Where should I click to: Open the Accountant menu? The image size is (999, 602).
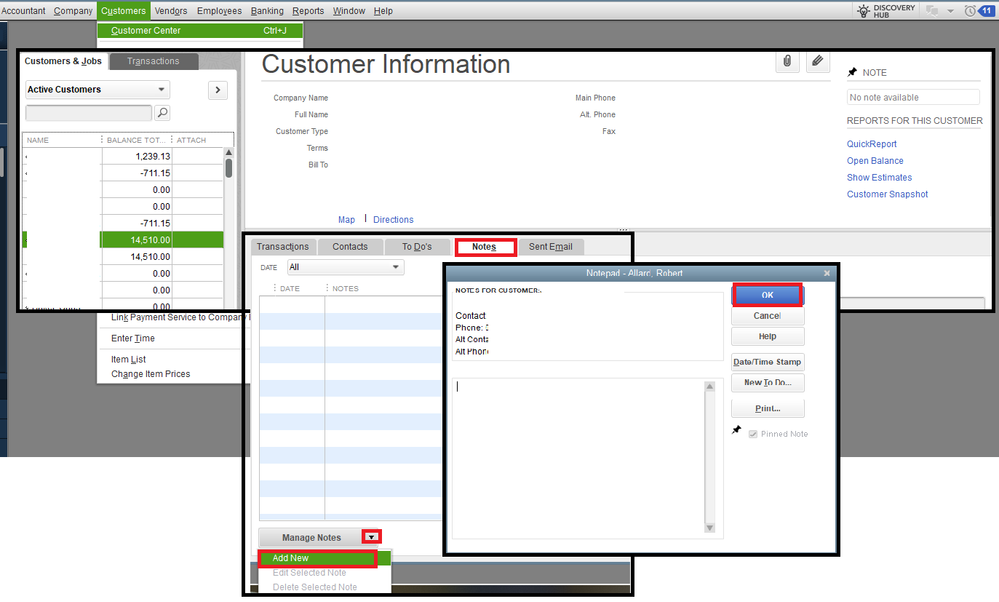click(x=23, y=11)
